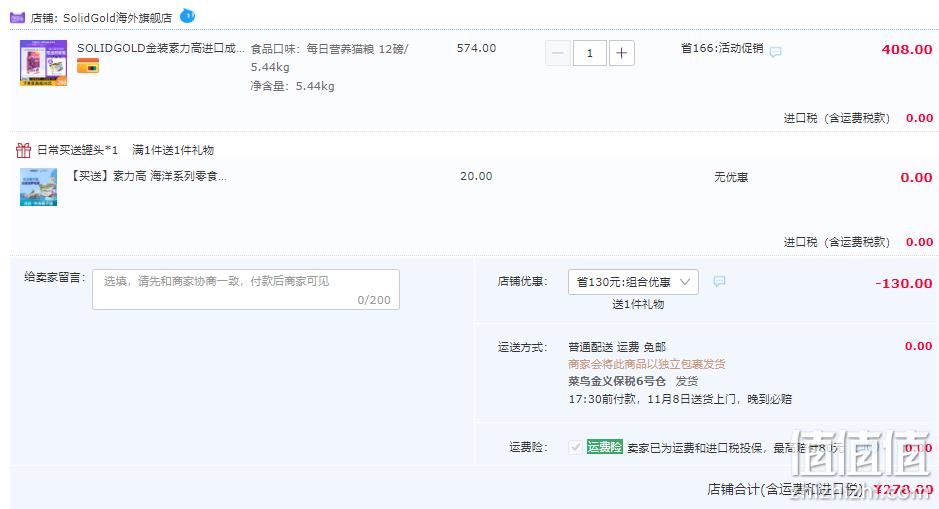Click 食品口味: 每日营养猫粮 specification text
Viewport: 939px width, 509px height.
point(329,57)
